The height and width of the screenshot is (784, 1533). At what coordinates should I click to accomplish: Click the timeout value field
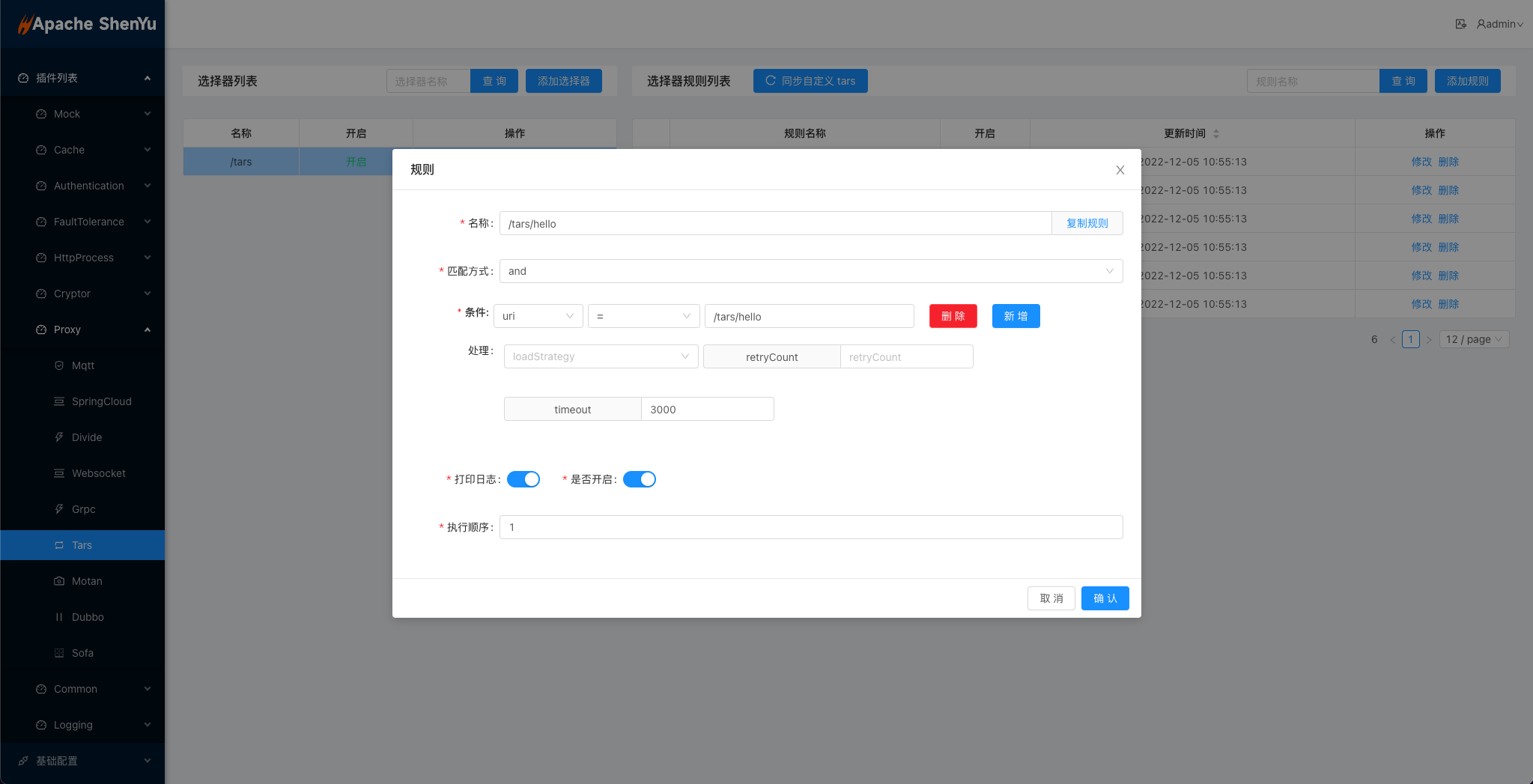point(707,410)
